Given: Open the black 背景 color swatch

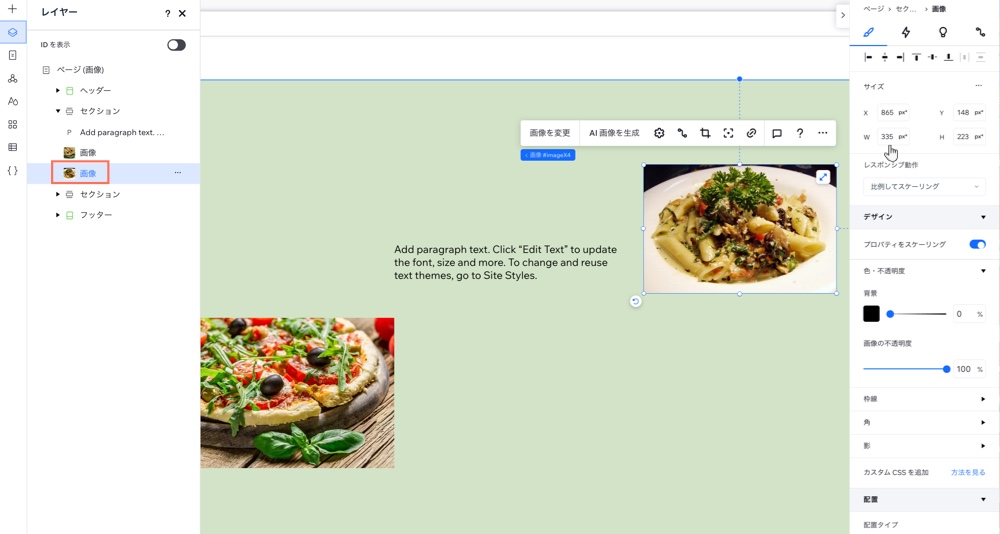Looking at the screenshot, I should coord(871,314).
